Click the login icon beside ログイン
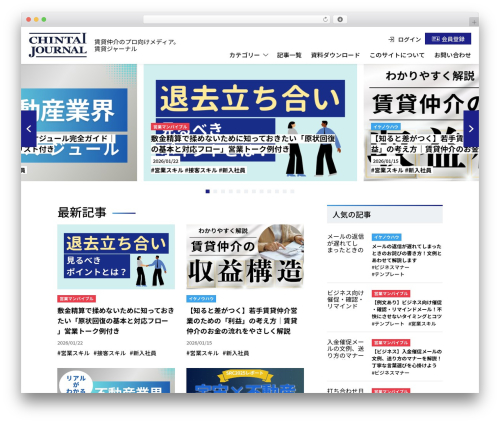The height and width of the screenshot is (423, 500). click(391, 39)
